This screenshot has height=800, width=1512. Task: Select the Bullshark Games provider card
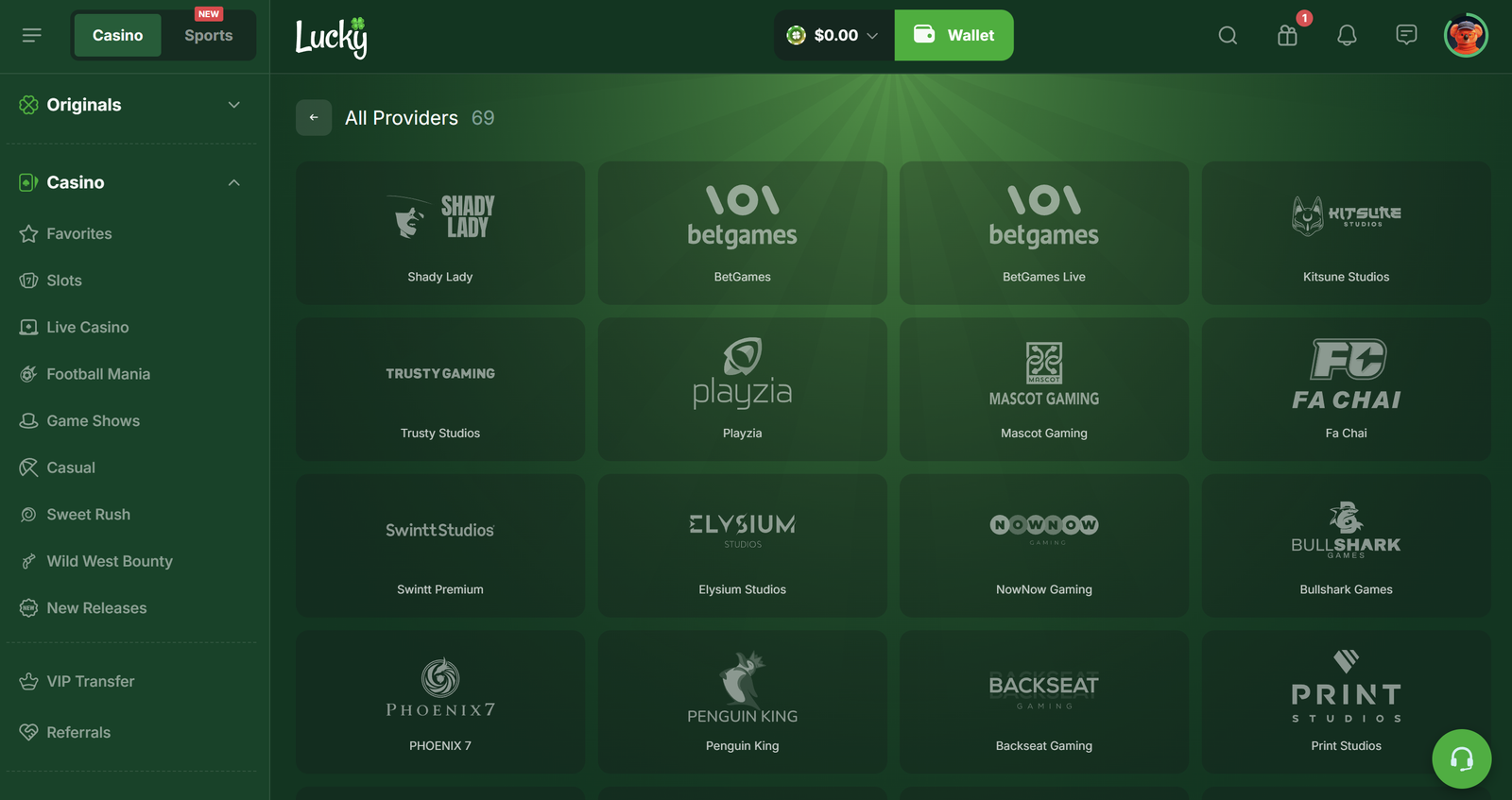[1347, 546]
